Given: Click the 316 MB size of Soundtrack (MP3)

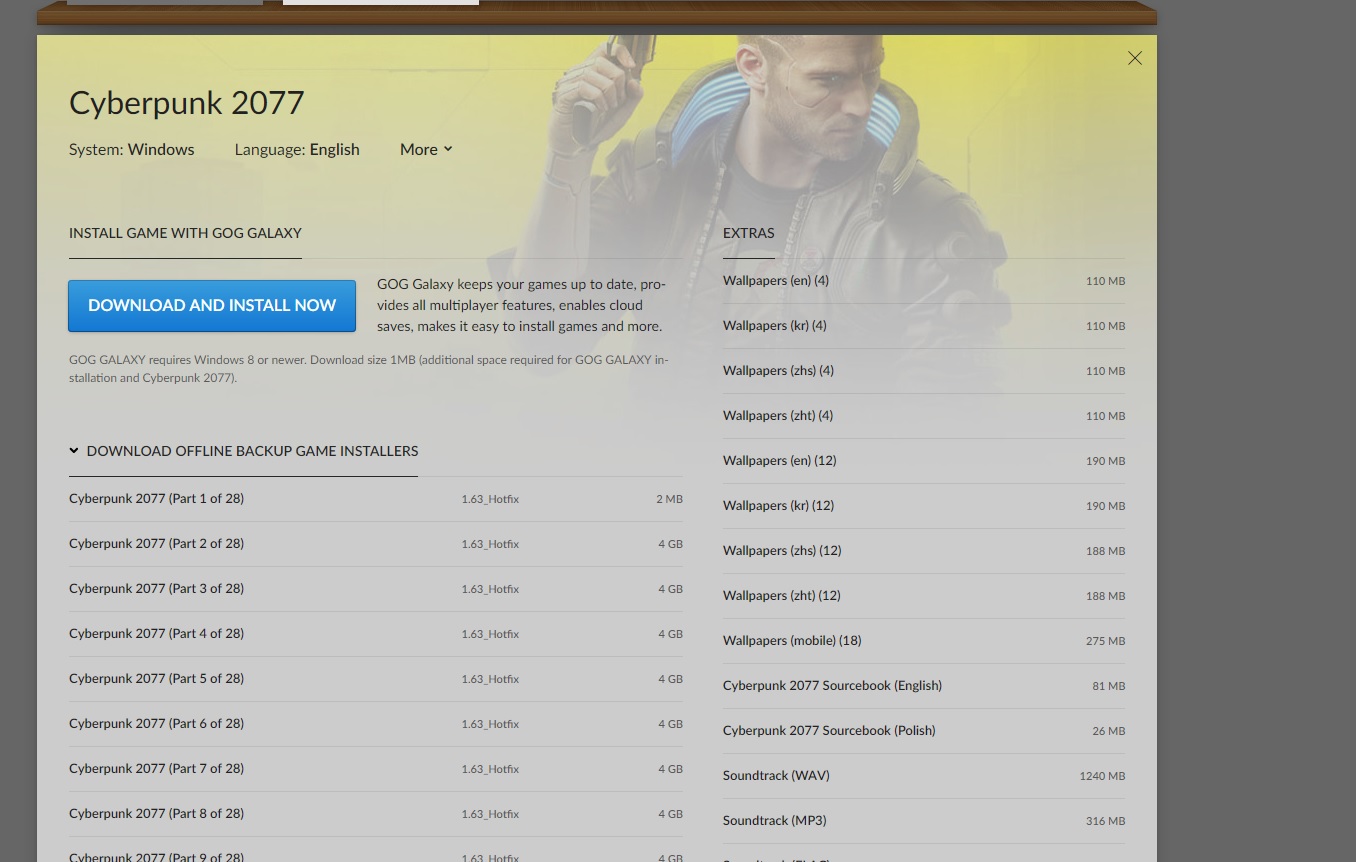Looking at the screenshot, I should 1105,821.
